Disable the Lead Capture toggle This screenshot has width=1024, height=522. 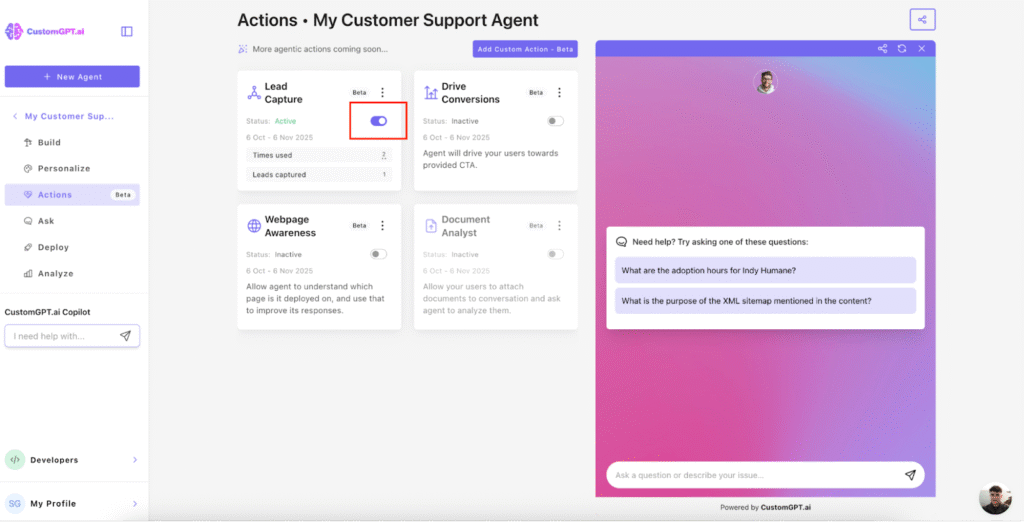click(x=379, y=121)
